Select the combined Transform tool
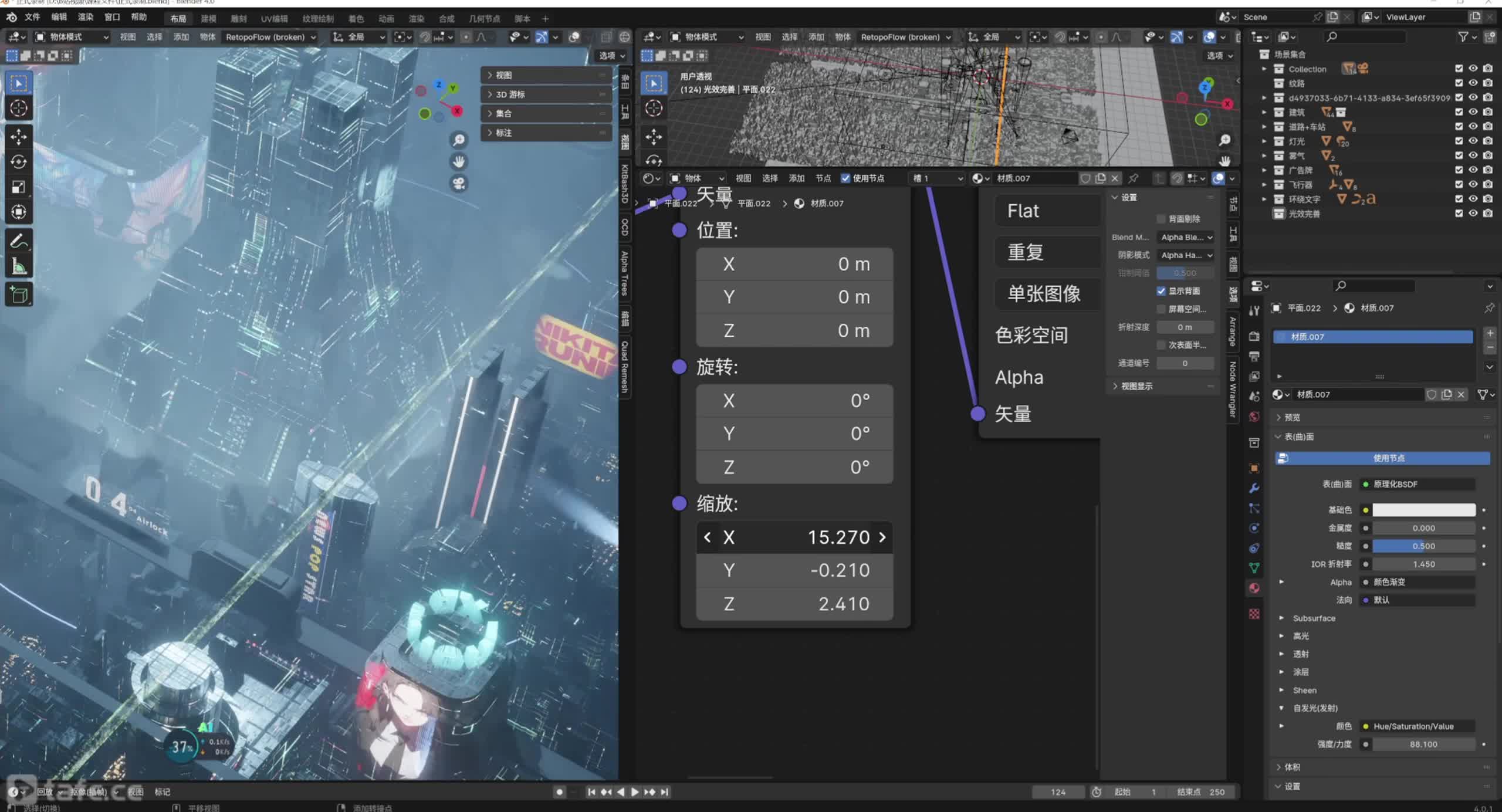1502x812 pixels. (x=19, y=212)
